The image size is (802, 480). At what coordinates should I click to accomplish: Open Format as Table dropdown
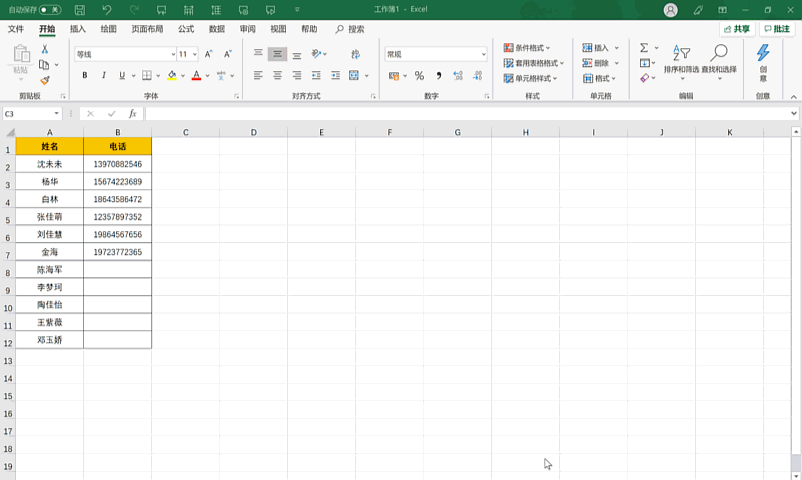[533, 63]
